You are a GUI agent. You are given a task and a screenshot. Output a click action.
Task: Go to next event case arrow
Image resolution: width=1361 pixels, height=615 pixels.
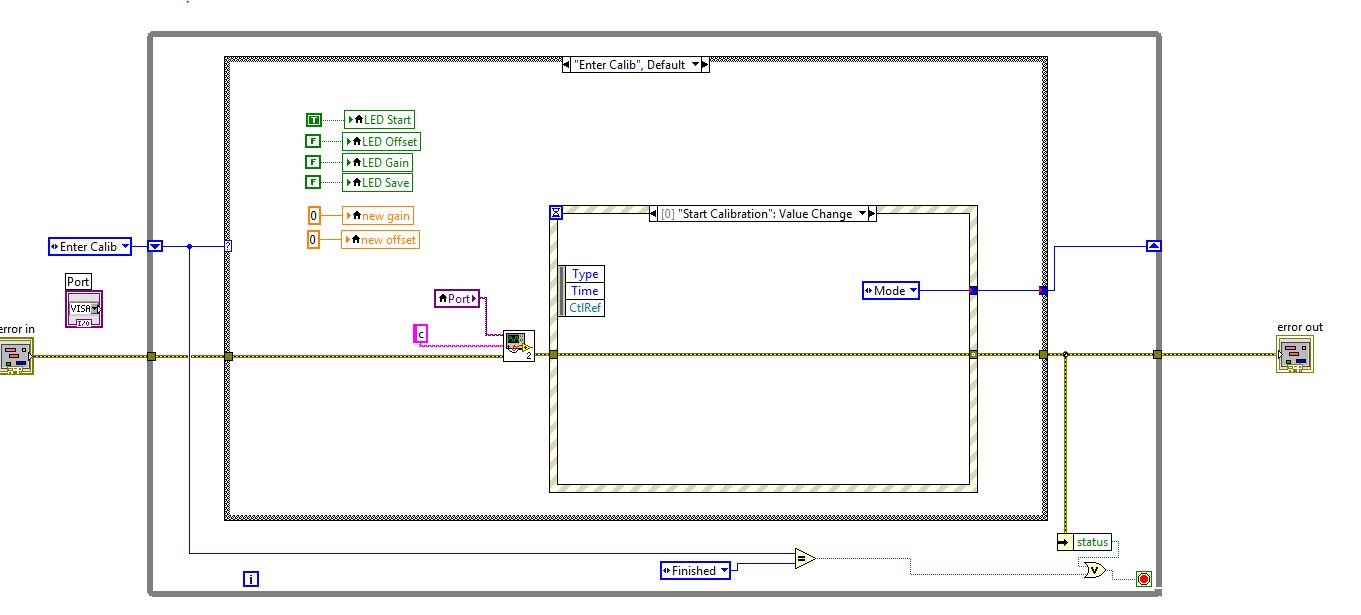[x=871, y=213]
